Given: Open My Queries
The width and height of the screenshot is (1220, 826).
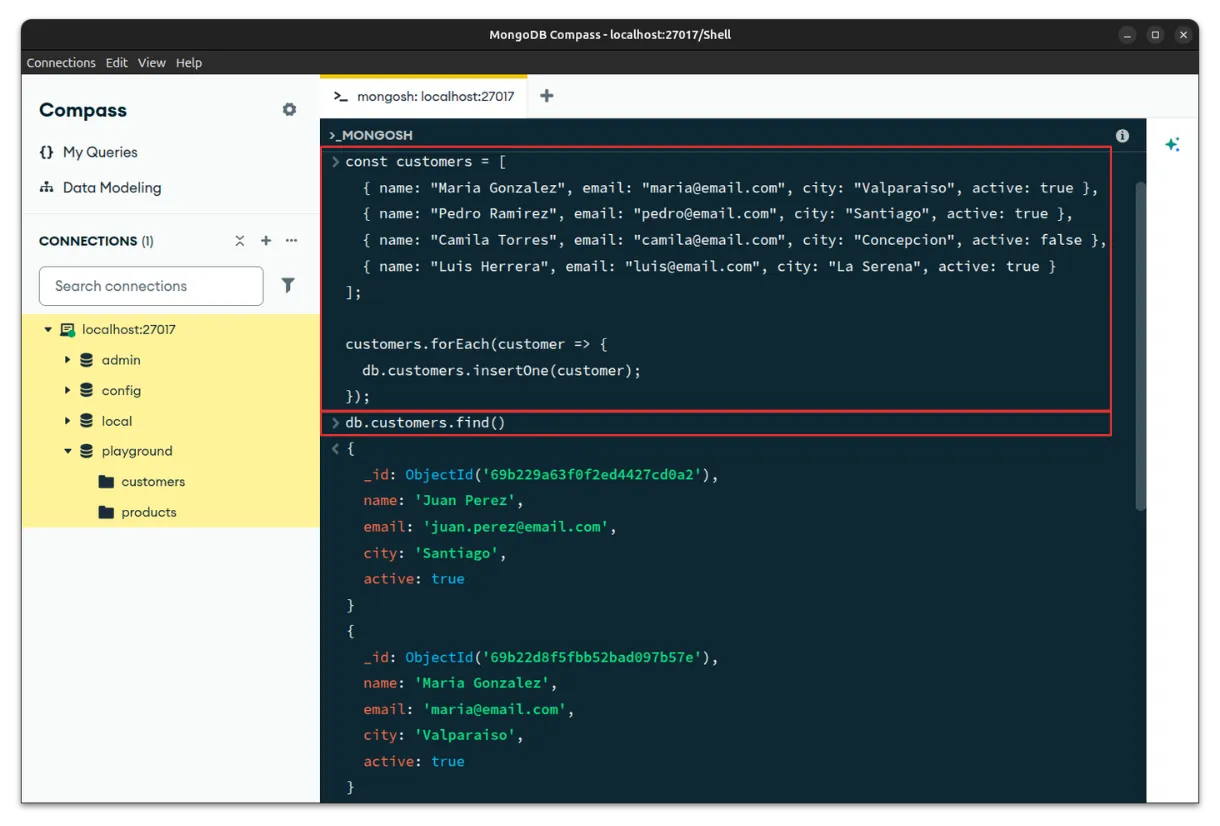Looking at the screenshot, I should (x=99, y=152).
